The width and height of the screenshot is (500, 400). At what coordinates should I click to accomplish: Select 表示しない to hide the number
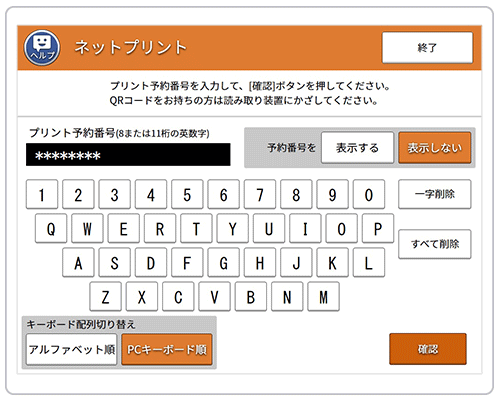point(435,148)
